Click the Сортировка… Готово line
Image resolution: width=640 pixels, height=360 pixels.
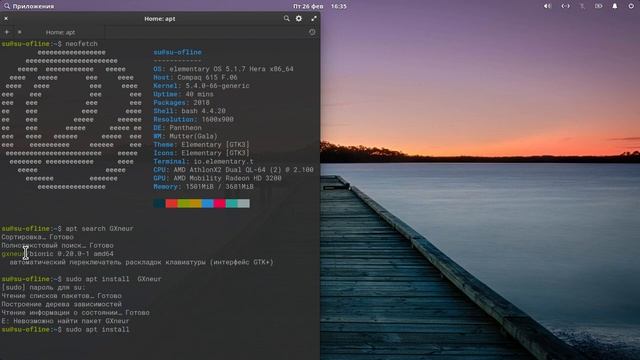click(x=38, y=237)
